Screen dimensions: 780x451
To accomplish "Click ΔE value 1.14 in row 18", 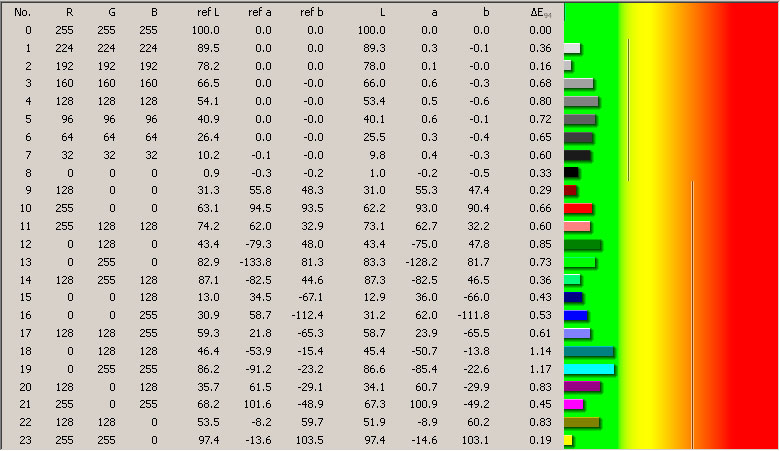I will point(540,351).
